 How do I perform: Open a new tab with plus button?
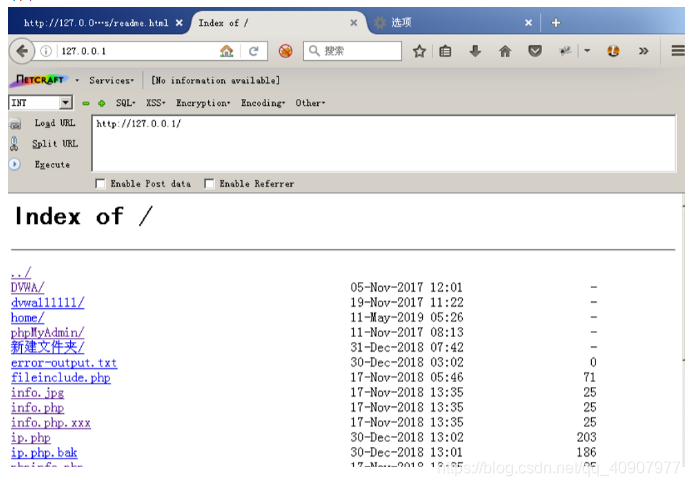click(x=556, y=23)
